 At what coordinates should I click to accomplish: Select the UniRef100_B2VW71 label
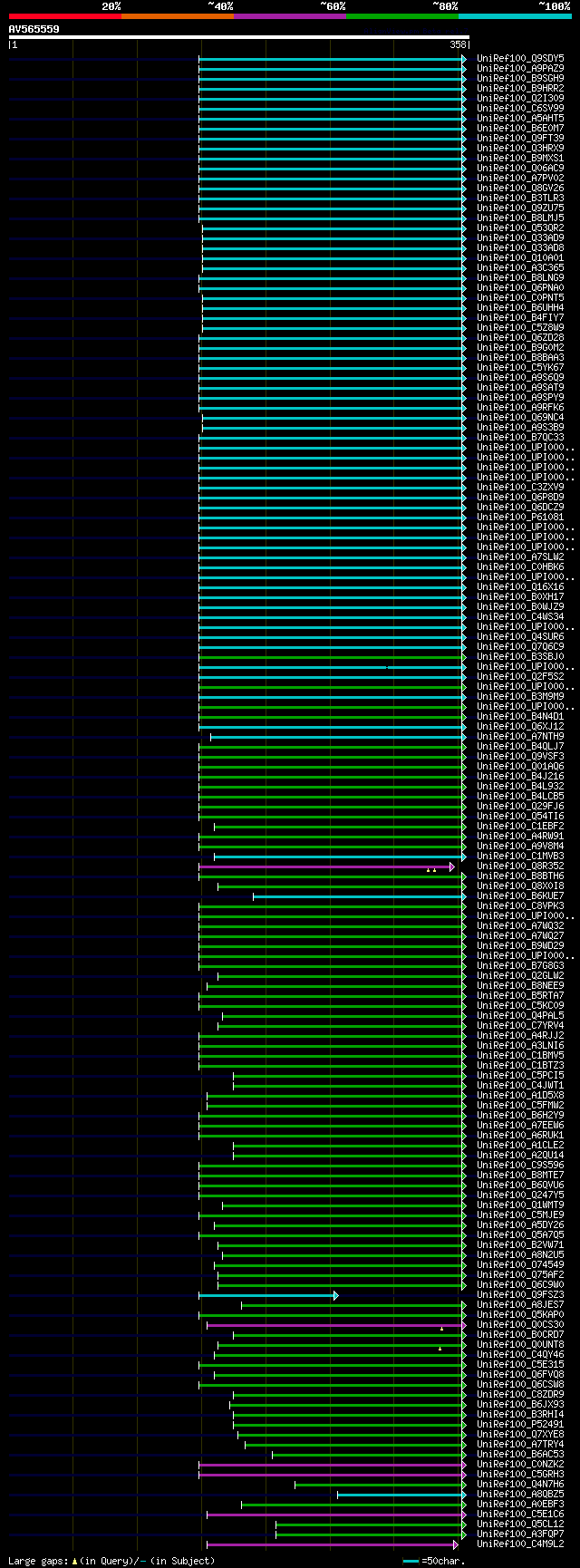520,1244
